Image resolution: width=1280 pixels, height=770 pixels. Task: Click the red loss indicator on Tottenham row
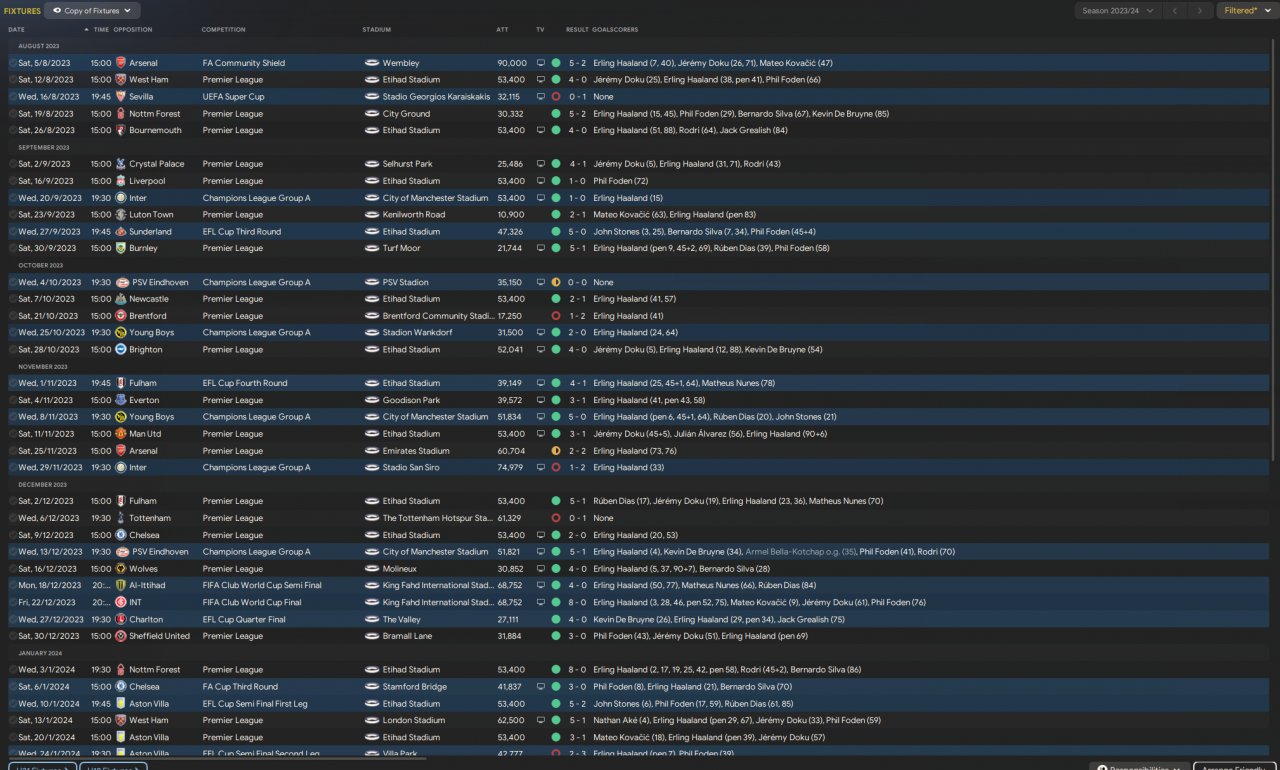tap(556, 518)
